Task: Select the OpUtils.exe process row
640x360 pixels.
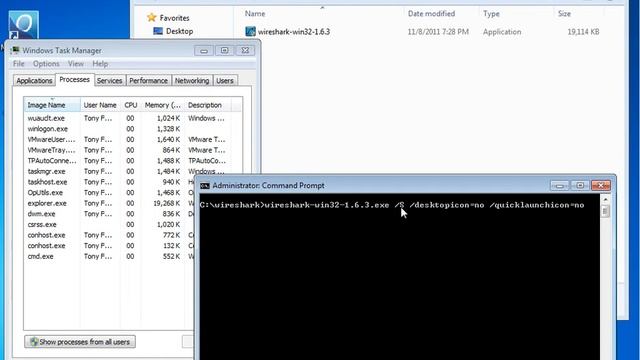Action: coord(109,192)
